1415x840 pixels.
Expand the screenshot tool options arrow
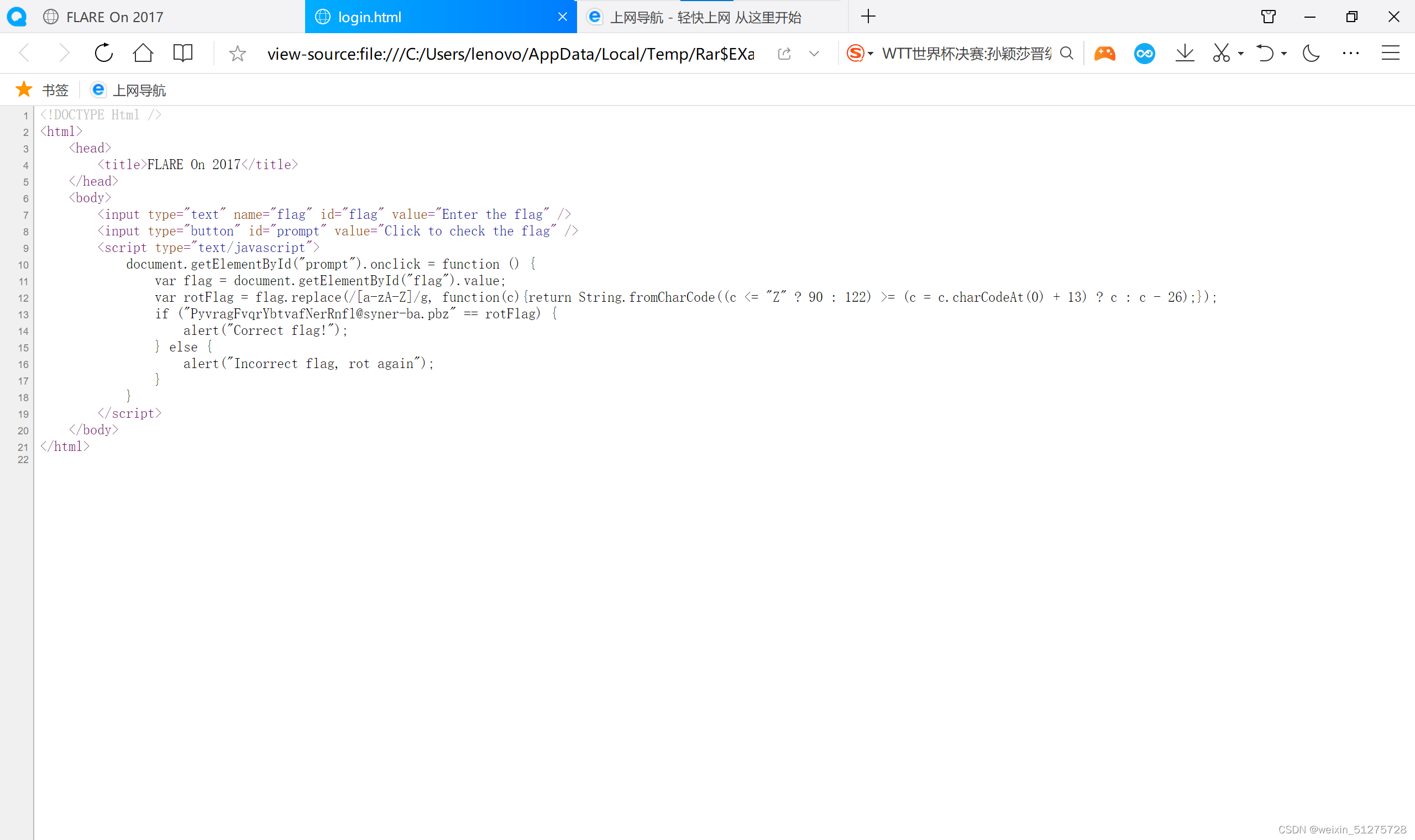(1241, 54)
